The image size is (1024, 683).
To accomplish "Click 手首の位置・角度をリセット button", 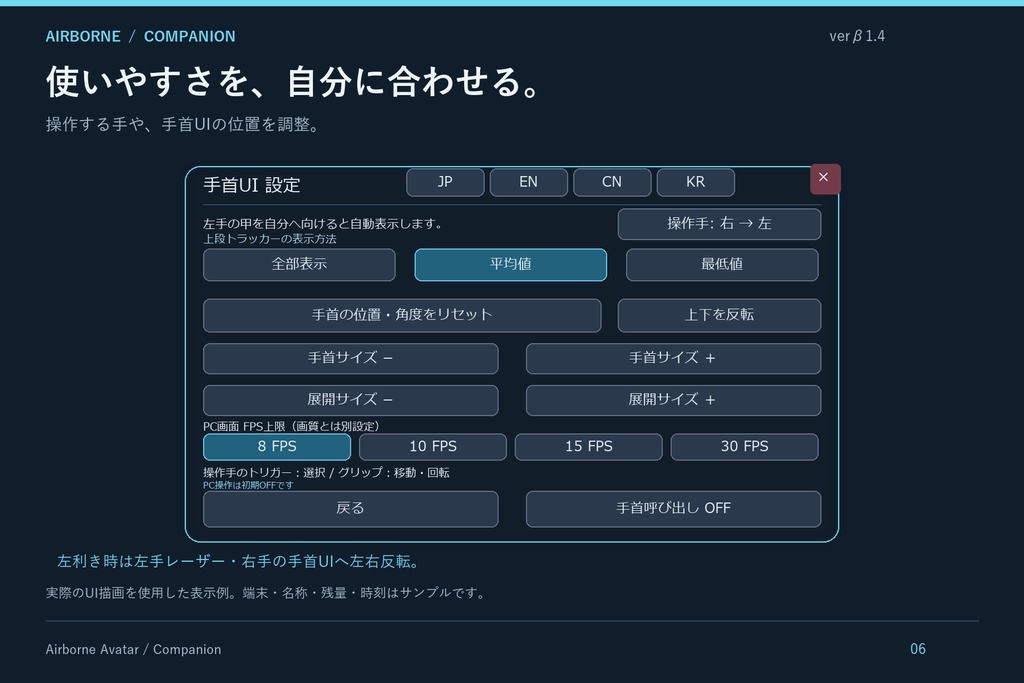I will (x=402, y=315).
